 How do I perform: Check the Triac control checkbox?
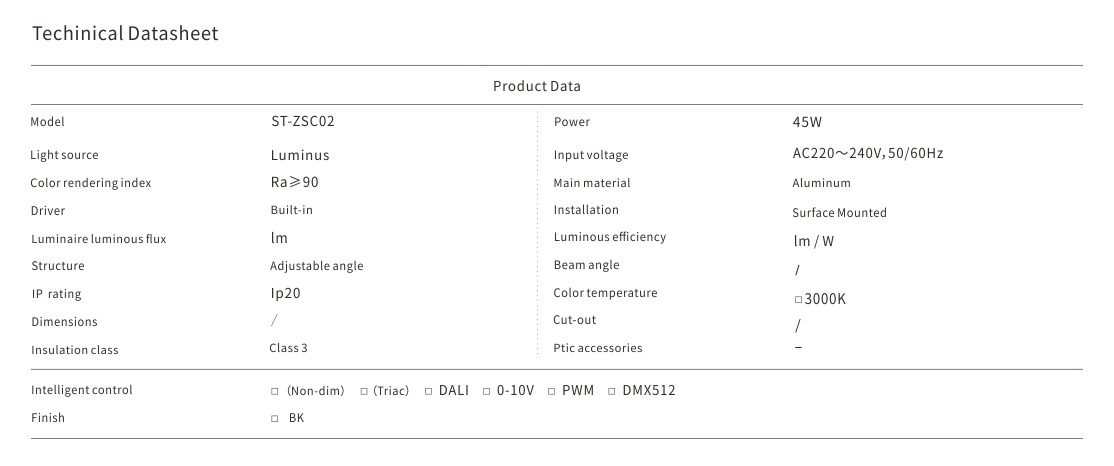(x=364, y=391)
